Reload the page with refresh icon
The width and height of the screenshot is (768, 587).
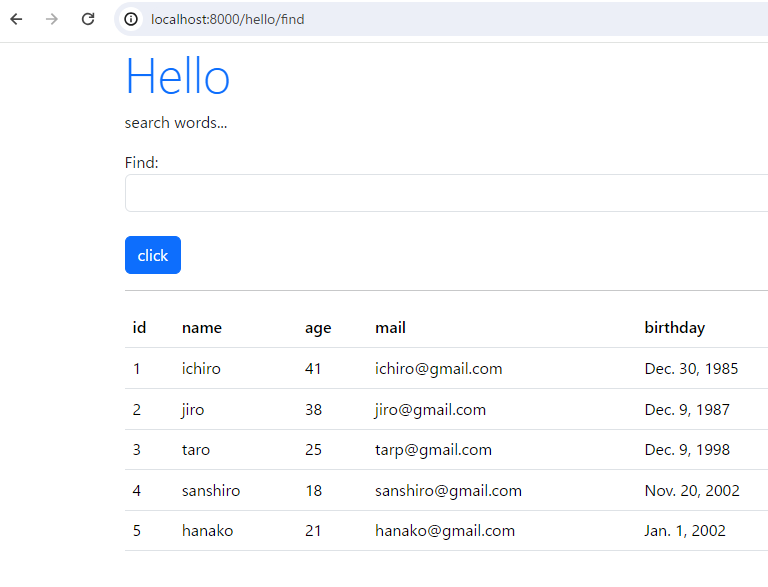click(88, 19)
